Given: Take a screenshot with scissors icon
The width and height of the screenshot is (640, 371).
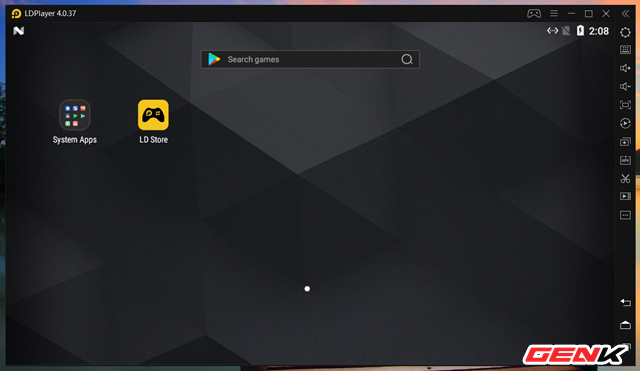Looking at the screenshot, I should click(625, 178).
